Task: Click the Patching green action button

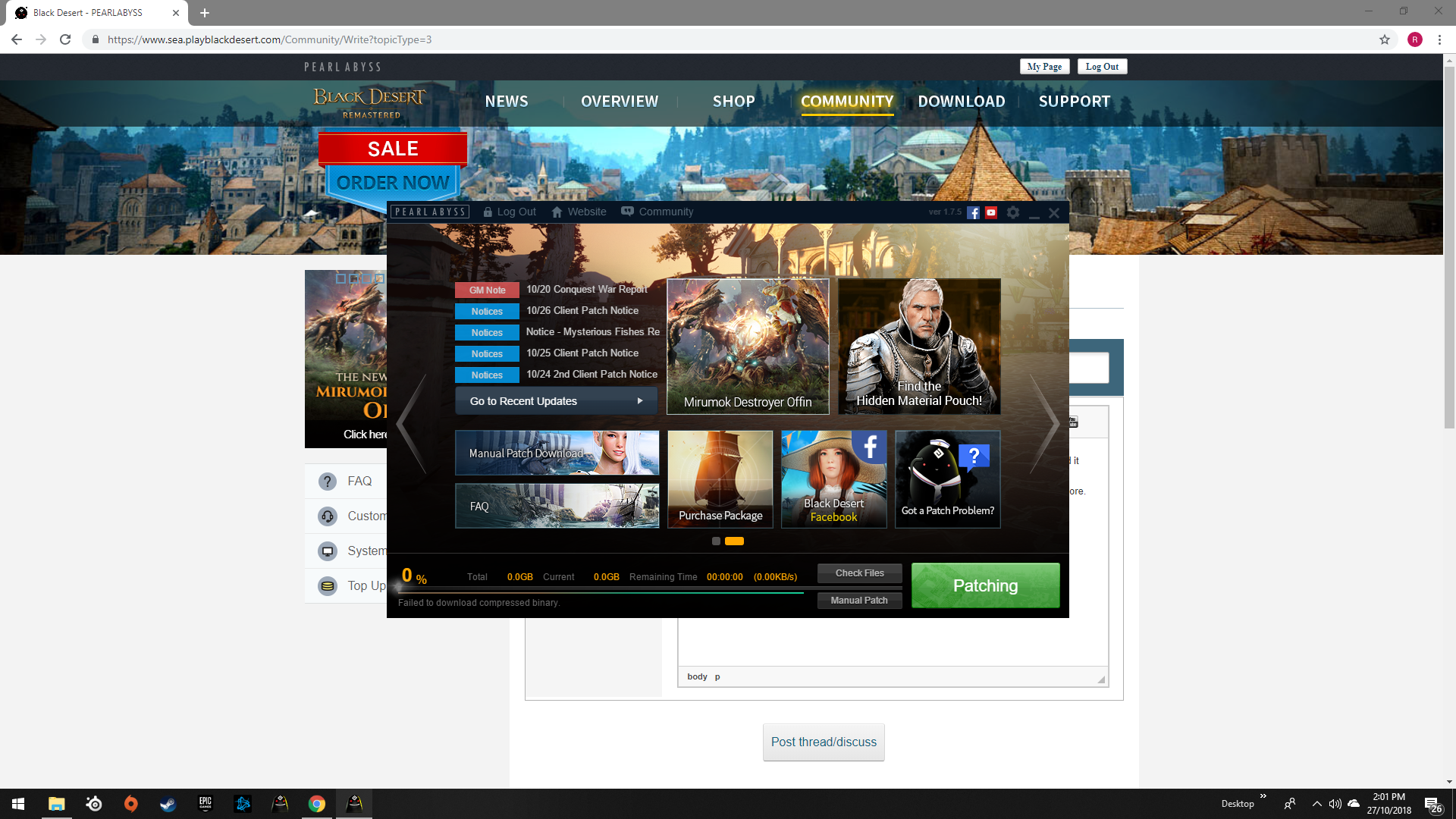Action: 985,585
